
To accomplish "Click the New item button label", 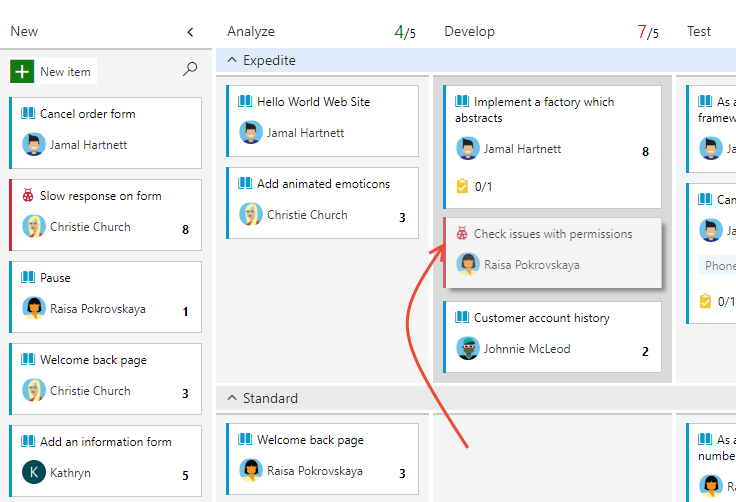I will 65,72.
